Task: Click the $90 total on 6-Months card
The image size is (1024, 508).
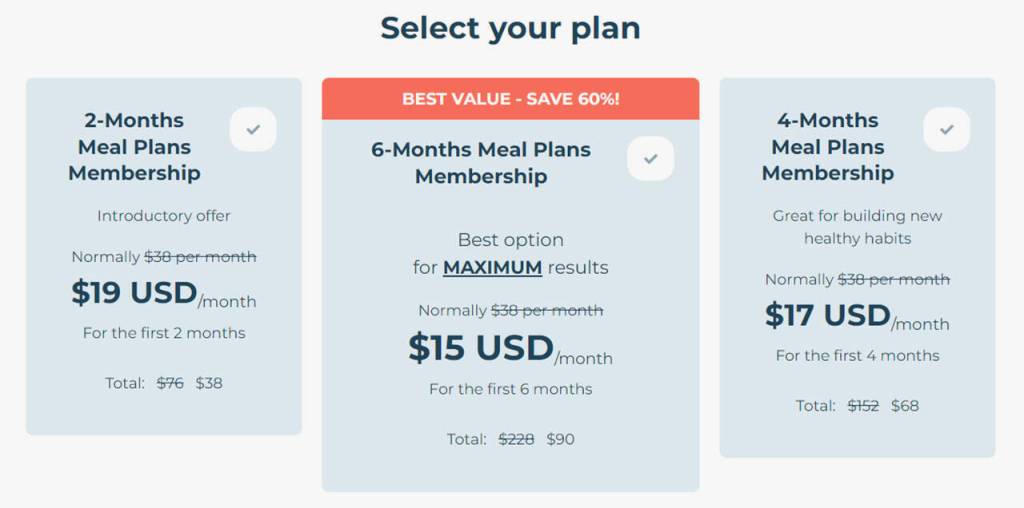Action: pos(560,439)
